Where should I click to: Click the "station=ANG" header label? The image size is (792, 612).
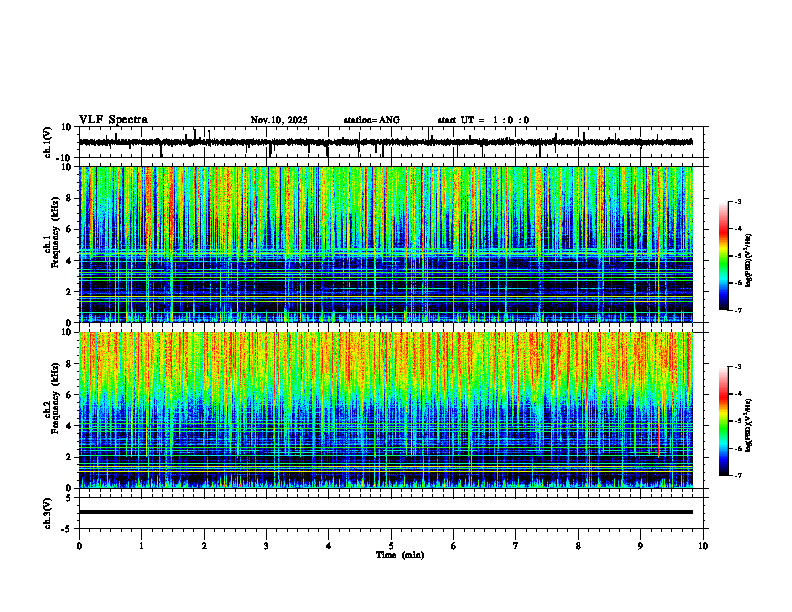click(x=372, y=120)
